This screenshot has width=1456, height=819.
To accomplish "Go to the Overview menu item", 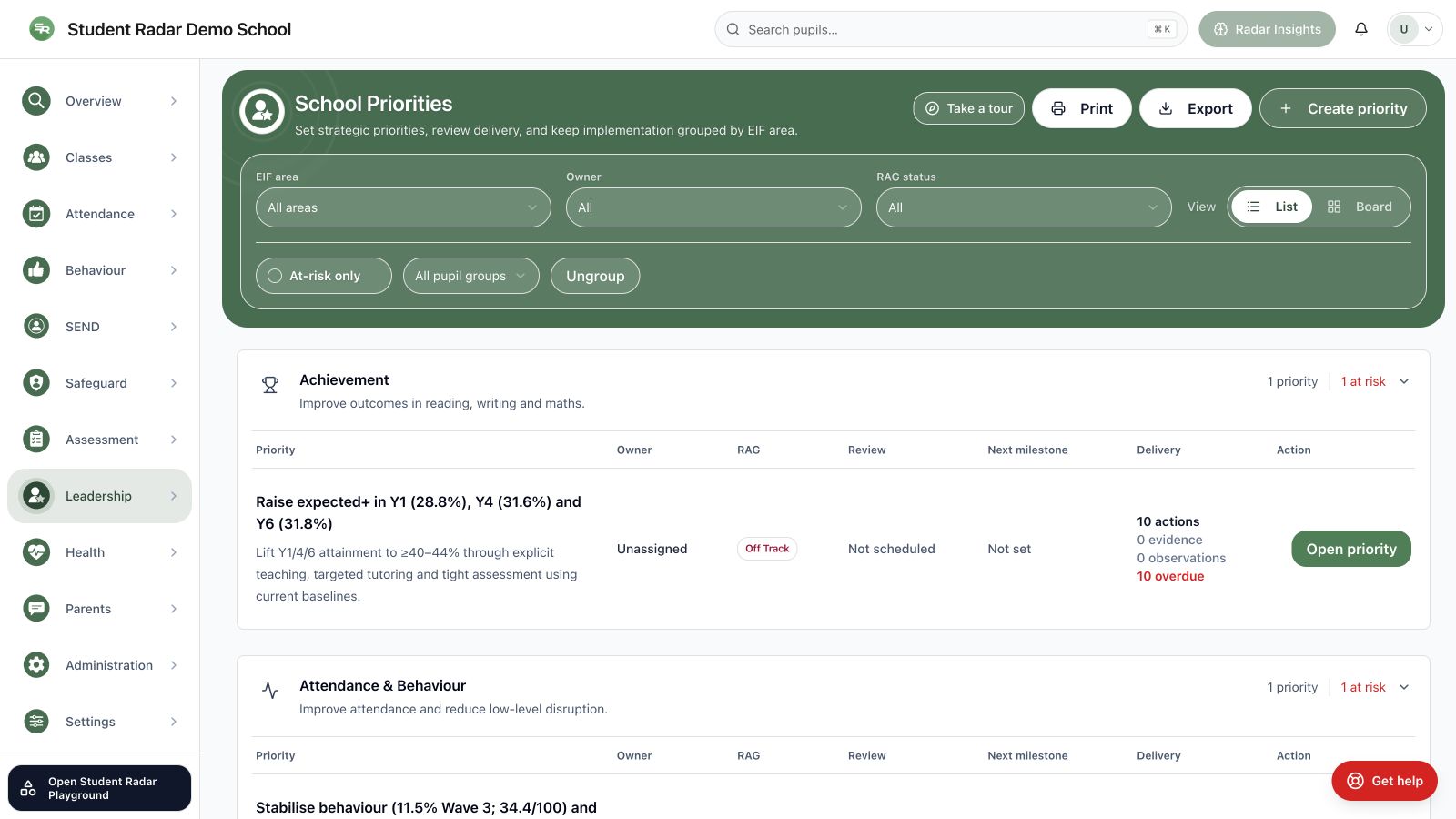I will (100, 101).
